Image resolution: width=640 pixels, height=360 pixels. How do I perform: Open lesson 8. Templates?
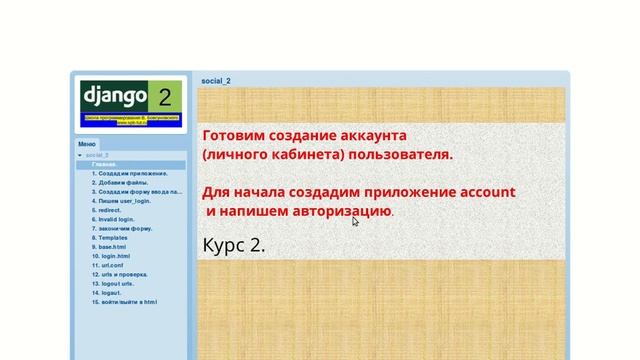[x=110, y=238]
